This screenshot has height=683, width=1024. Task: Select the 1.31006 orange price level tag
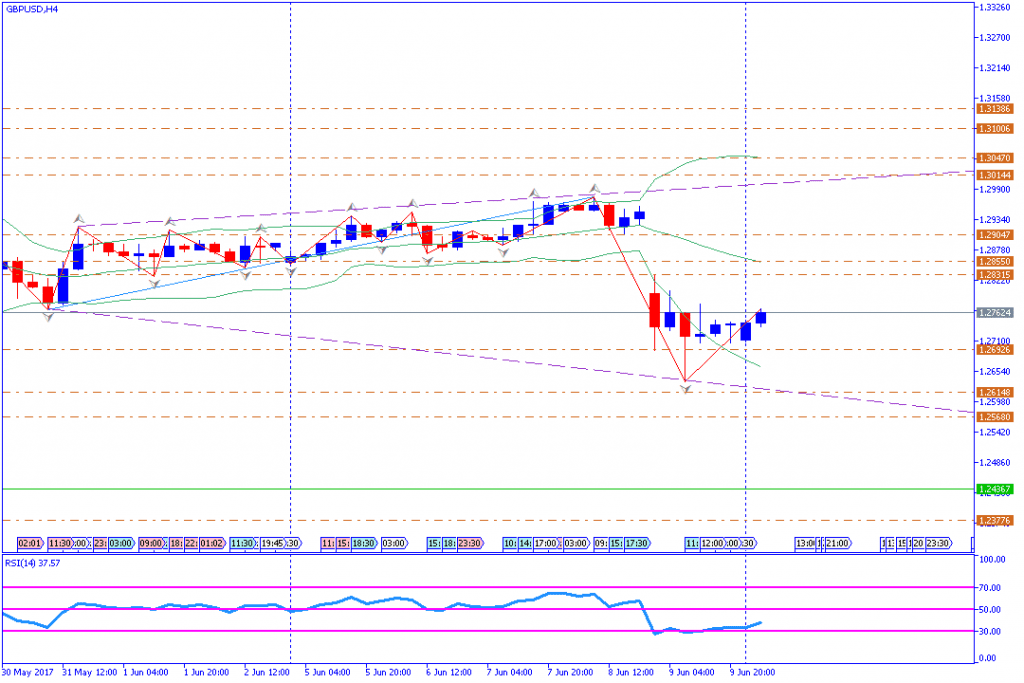click(995, 129)
